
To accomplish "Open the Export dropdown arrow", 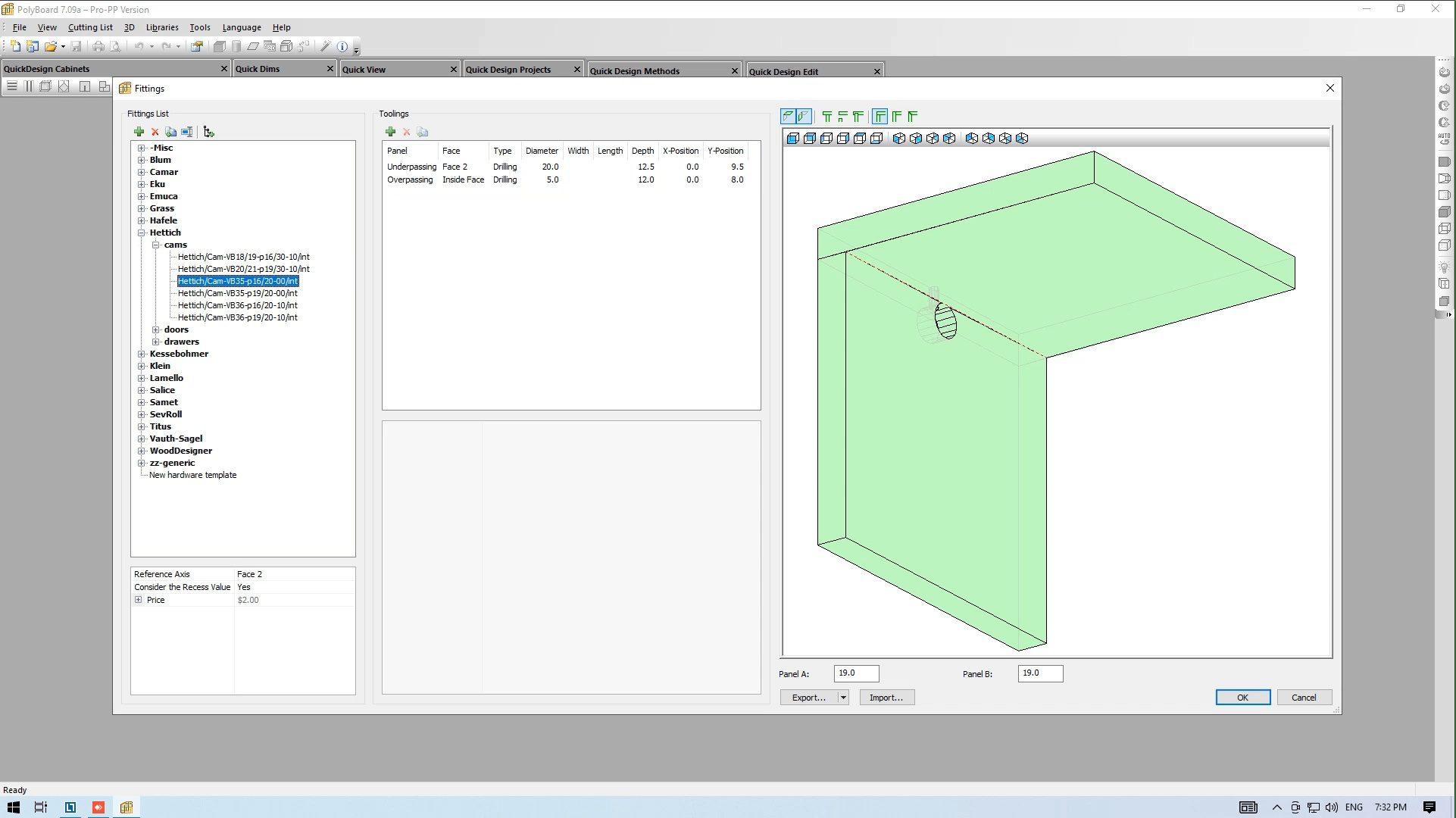I will (842, 698).
